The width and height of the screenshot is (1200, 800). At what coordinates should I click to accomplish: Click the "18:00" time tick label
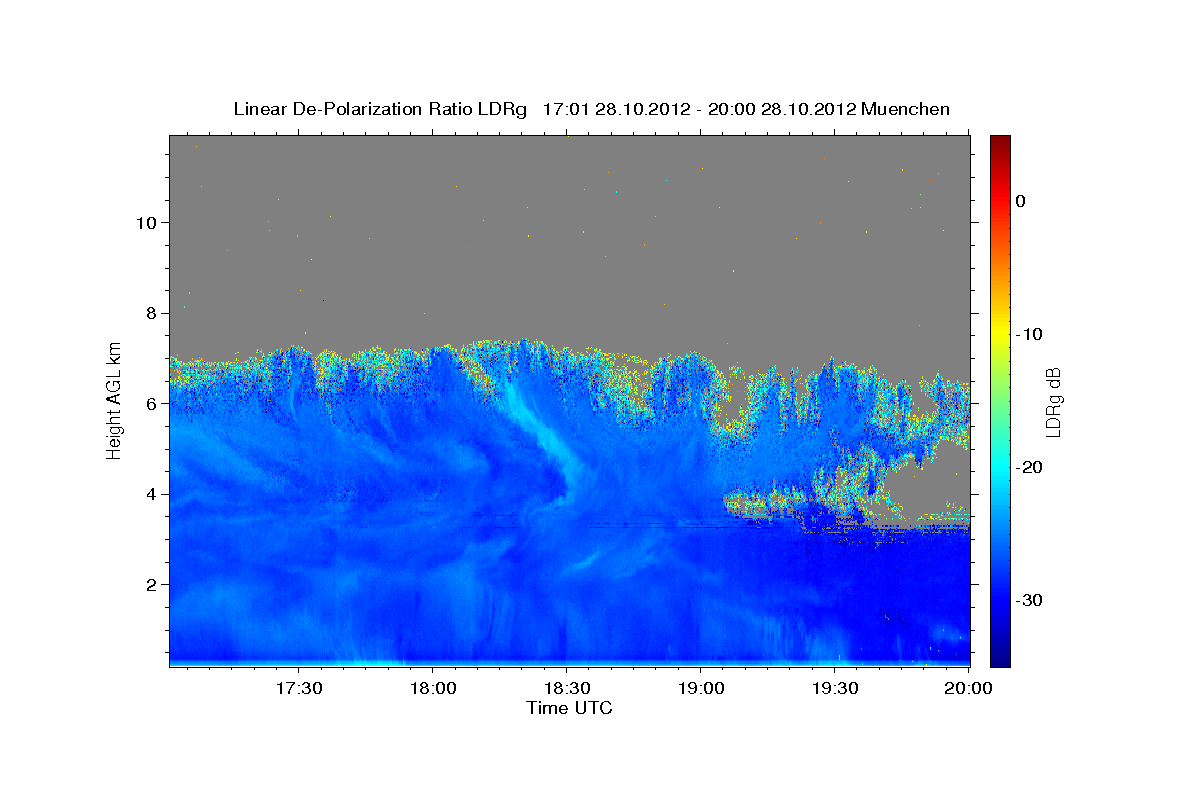click(x=432, y=689)
